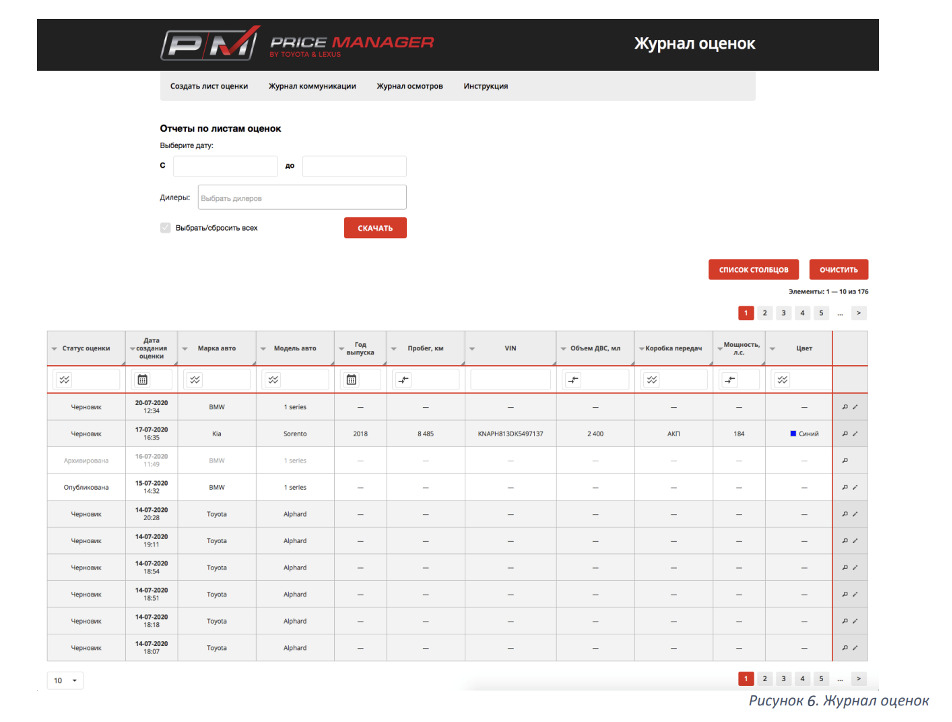Screen dimensions: 952x722
Task: Open Журнал осмотров menu item
Action: [x=410, y=86]
